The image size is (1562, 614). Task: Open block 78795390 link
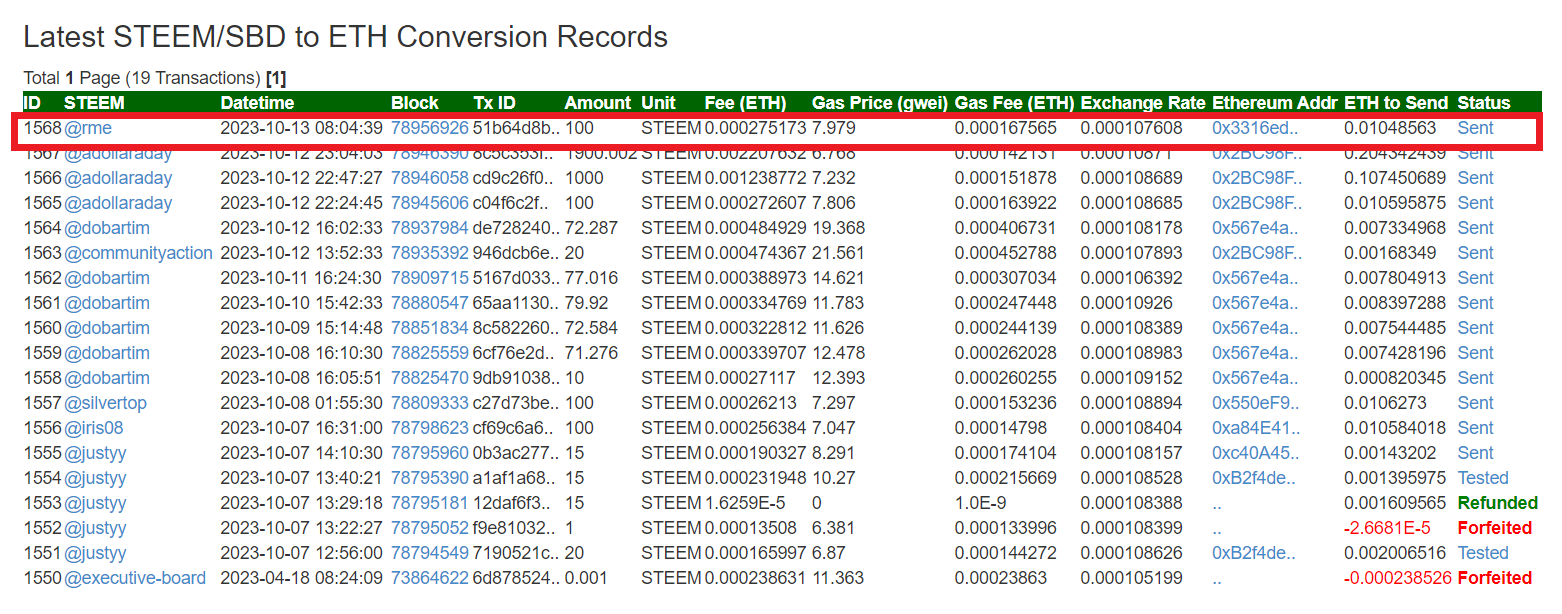(430, 478)
